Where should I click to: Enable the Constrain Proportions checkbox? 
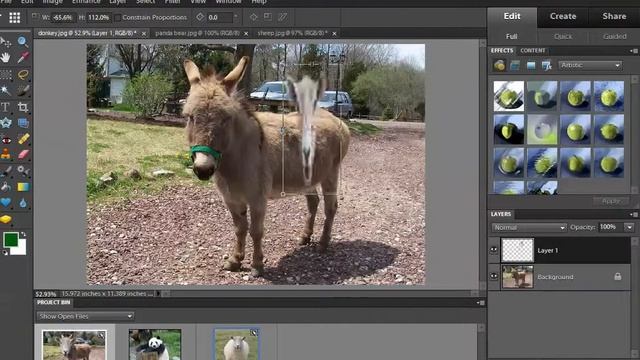pyautogui.click(x=118, y=18)
